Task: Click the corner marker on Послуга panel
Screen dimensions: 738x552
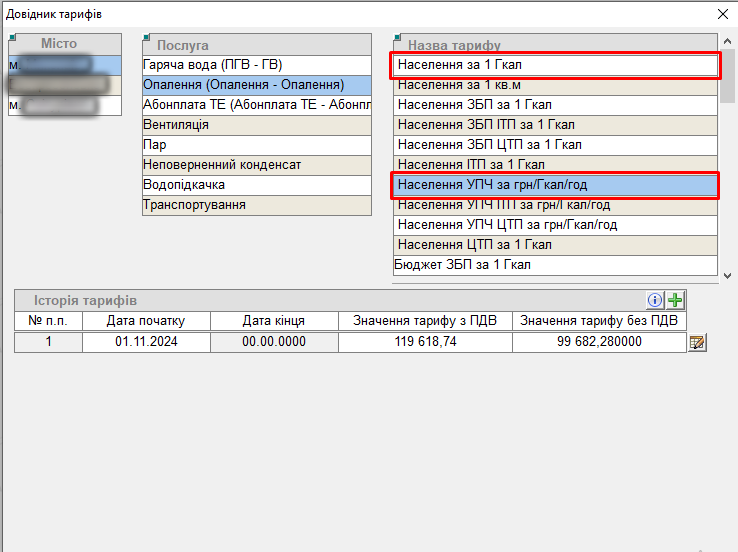Action: pyautogui.click(x=146, y=38)
